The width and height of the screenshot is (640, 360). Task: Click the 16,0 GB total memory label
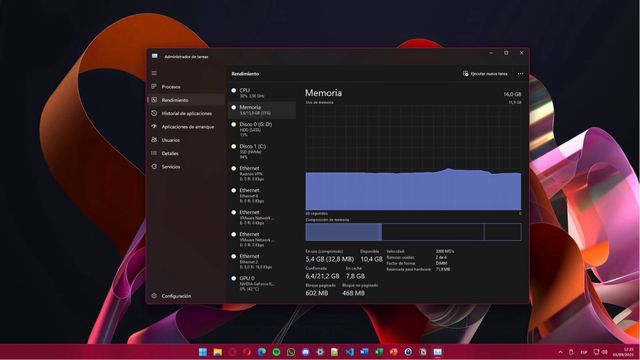(x=512, y=94)
